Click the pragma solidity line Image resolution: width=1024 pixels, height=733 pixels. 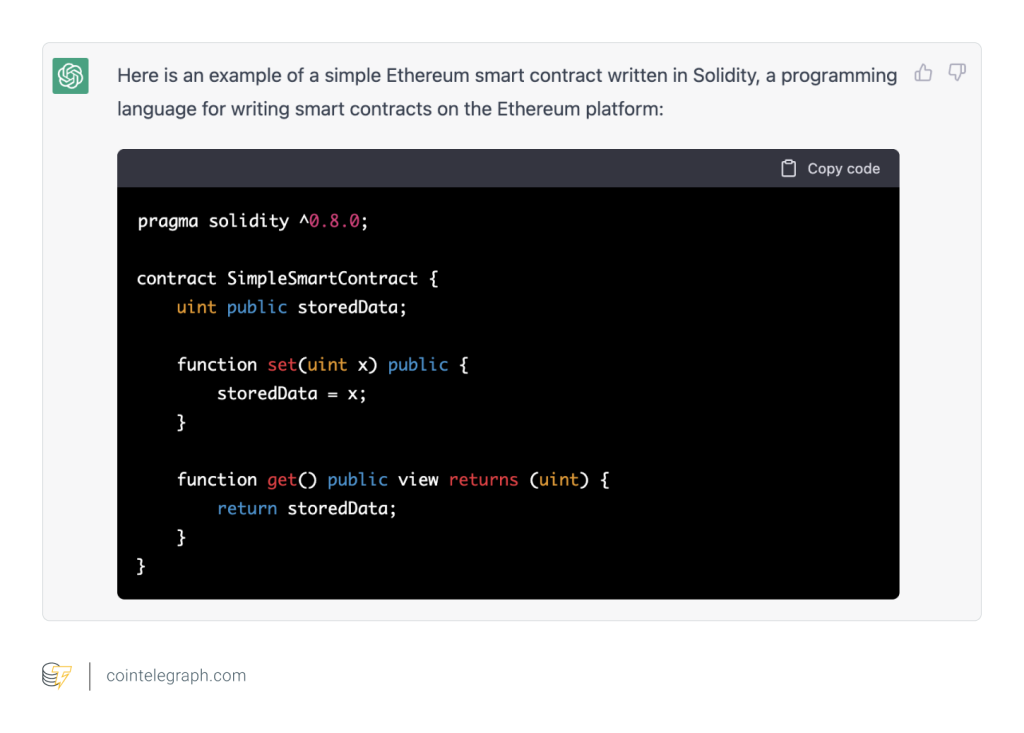252,221
